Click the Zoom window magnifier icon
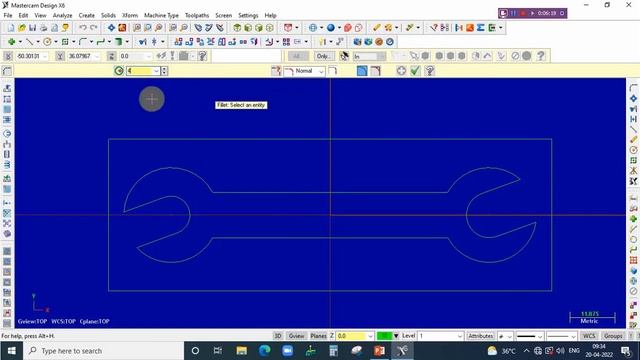The width and height of the screenshot is (640, 360). coord(137,28)
